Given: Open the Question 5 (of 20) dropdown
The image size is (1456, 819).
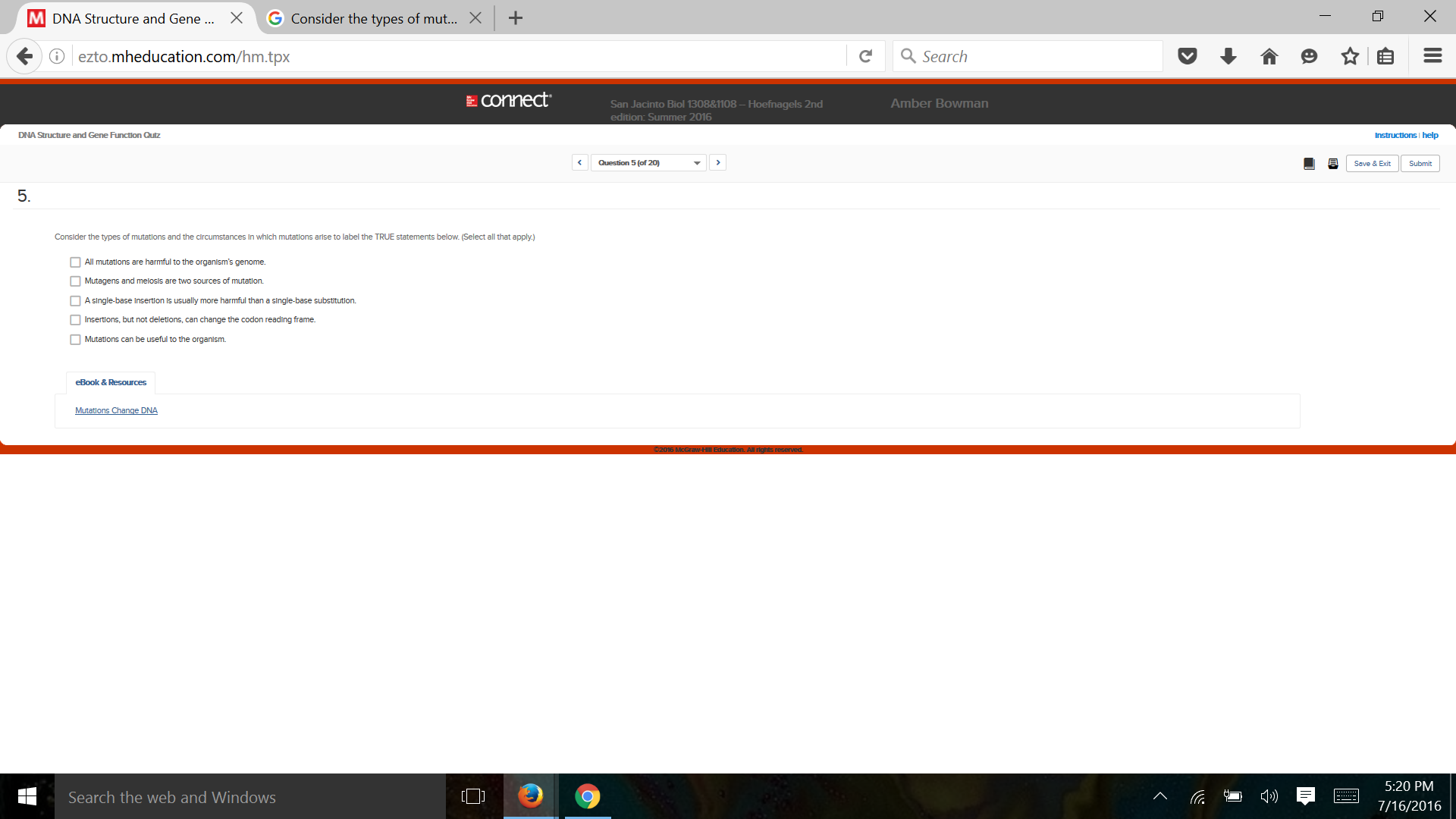Looking at the screenshot, I should pyautogui.click(x=648, y=163).
